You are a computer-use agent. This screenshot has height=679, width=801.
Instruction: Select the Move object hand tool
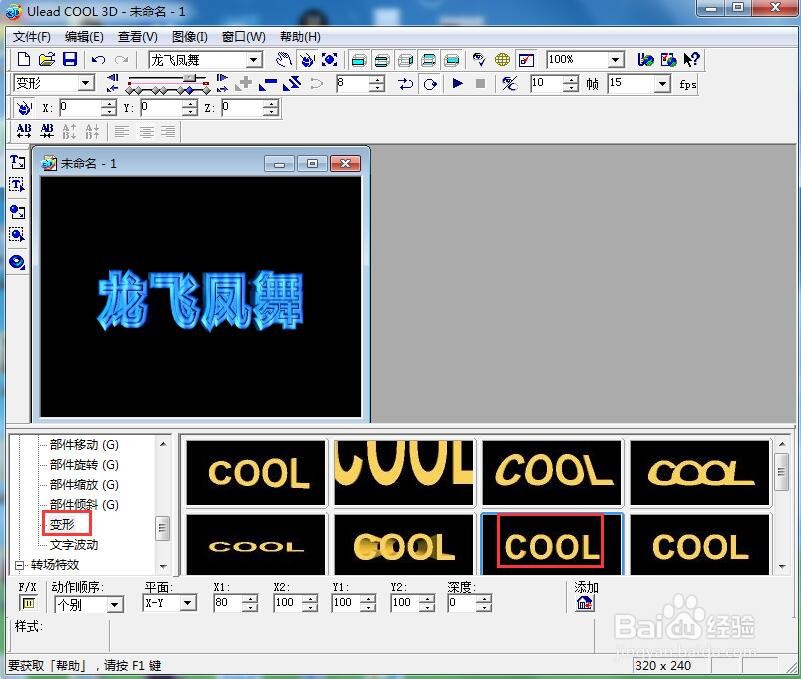(283, 60)
